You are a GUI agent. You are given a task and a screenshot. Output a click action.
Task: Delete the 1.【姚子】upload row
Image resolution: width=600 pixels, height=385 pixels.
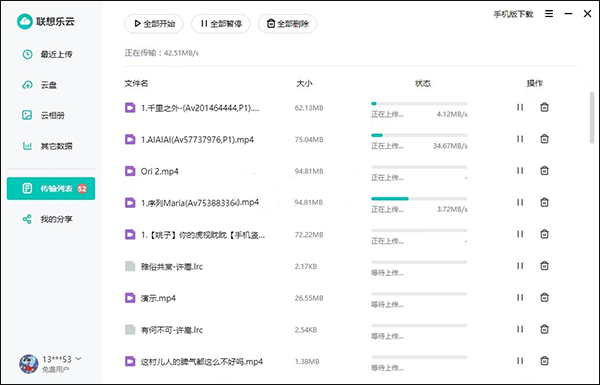[544, 234]
